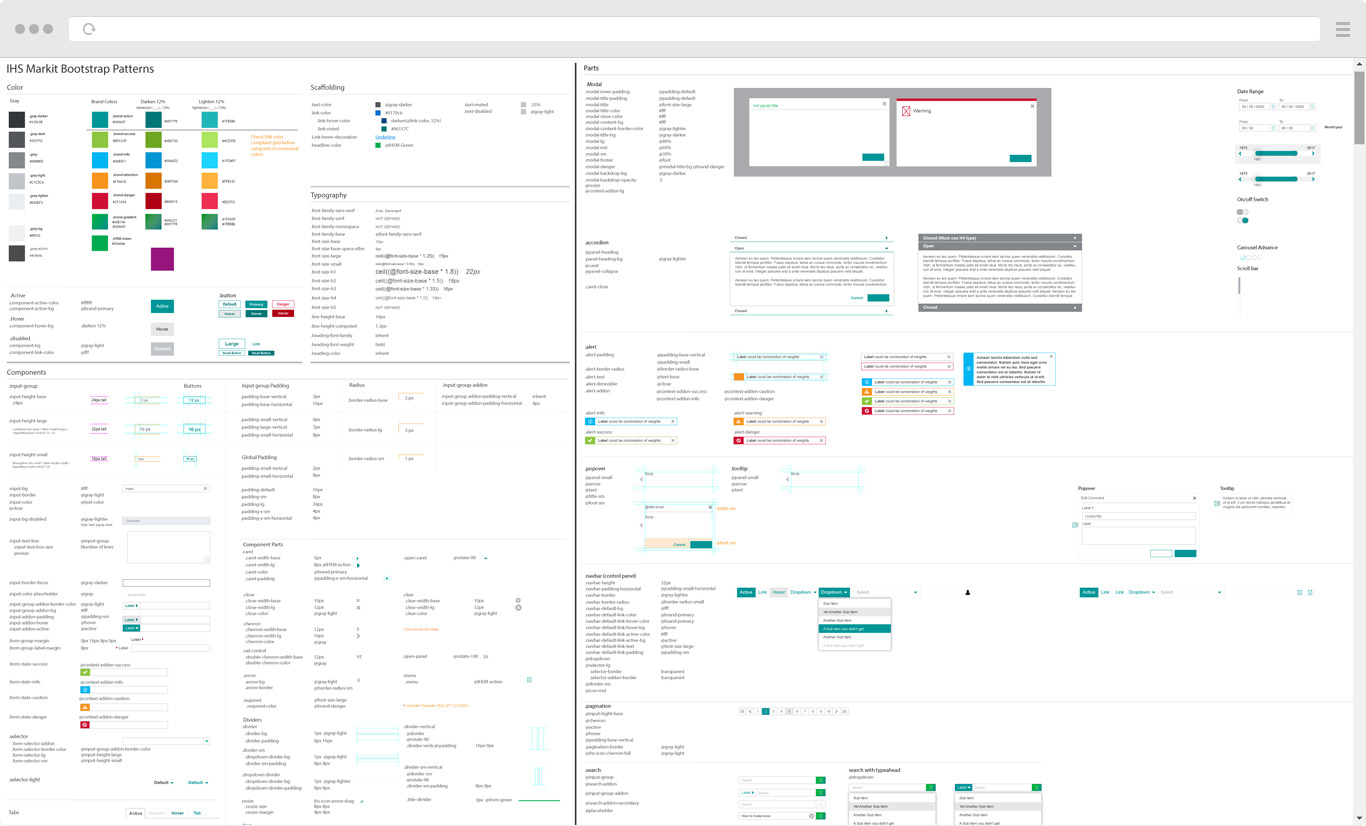Click the Primary button
The height and width of the screenshot is (826, 1366).
pyautogui.click(x=256, y=304)
